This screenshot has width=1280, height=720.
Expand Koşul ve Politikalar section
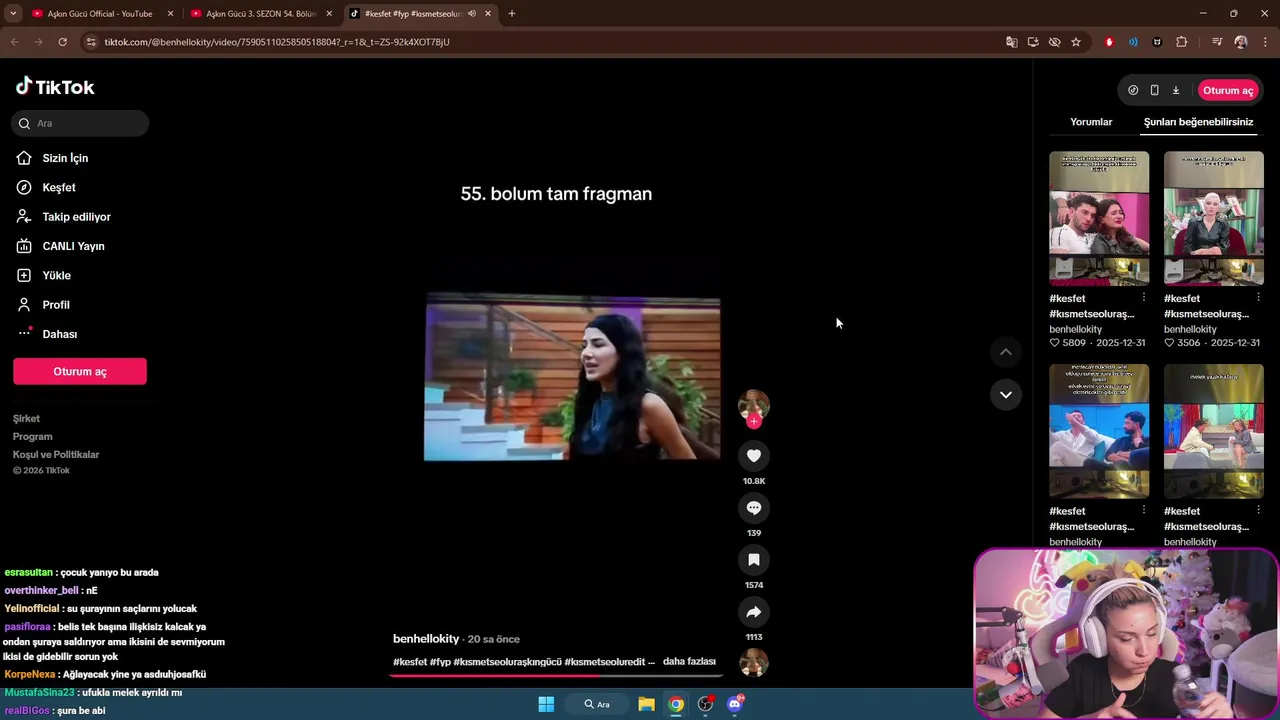56,455
